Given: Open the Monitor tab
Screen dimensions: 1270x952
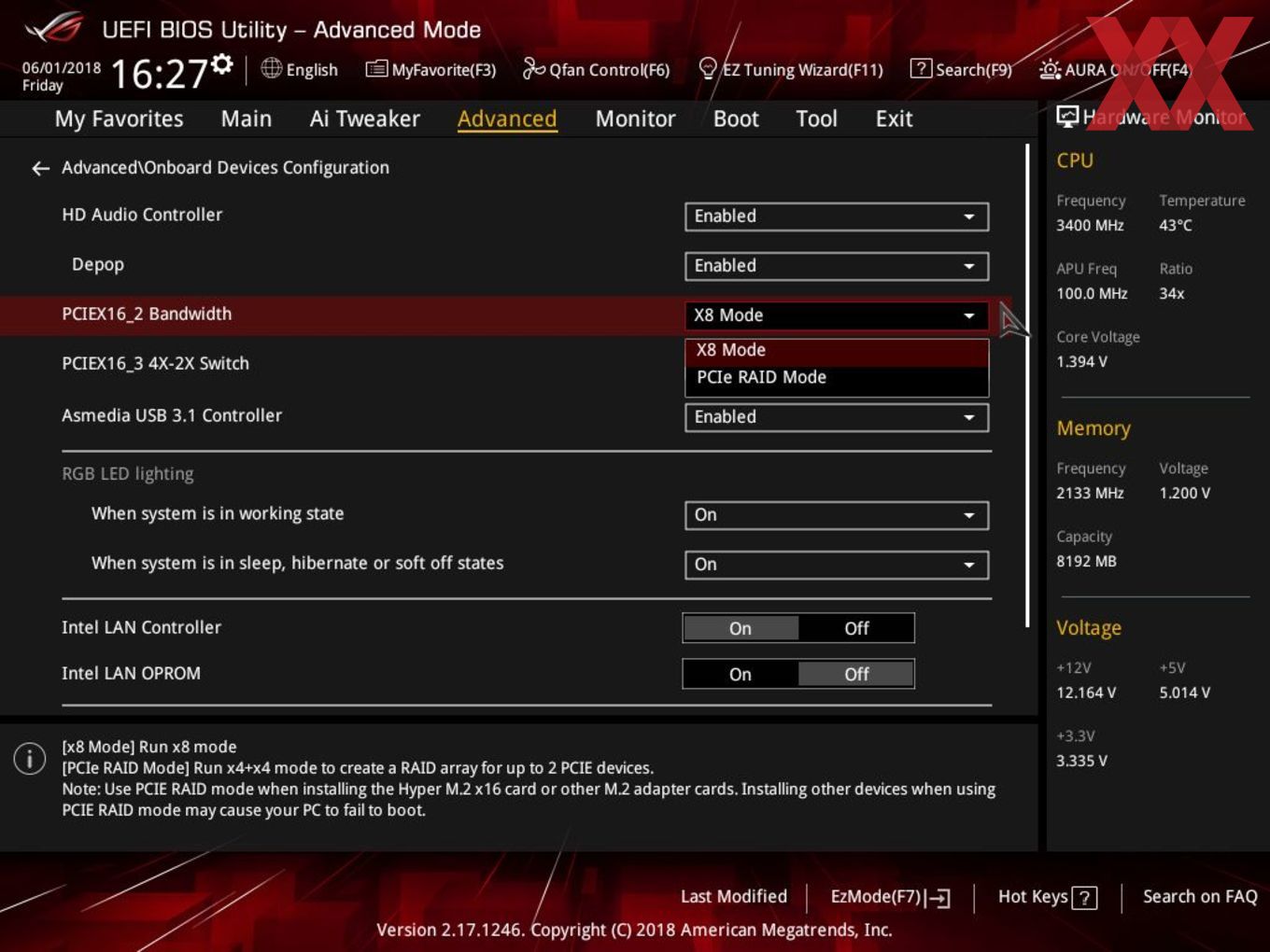Looking at the screenshot, I should (635, 119).
